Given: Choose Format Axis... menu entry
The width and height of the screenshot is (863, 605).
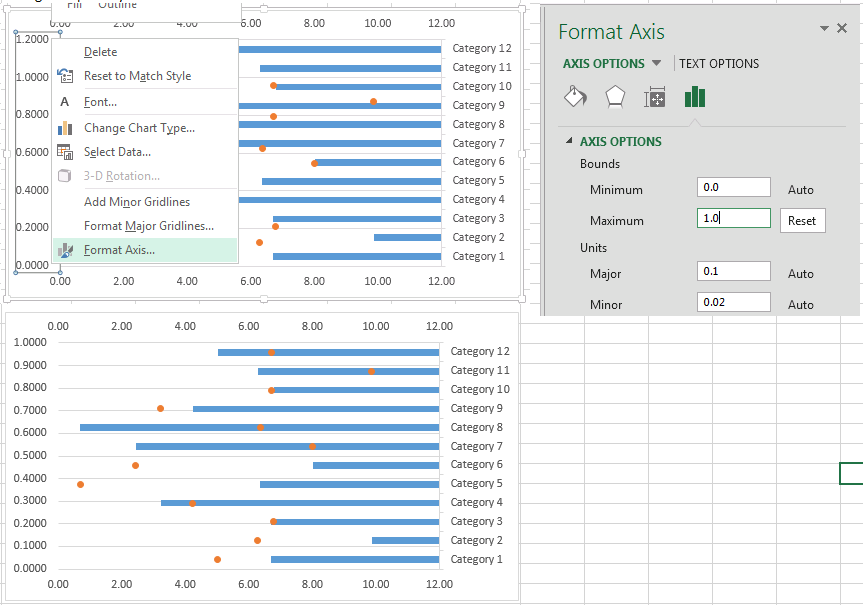Looking at the screenshot, I should (145, 250).
